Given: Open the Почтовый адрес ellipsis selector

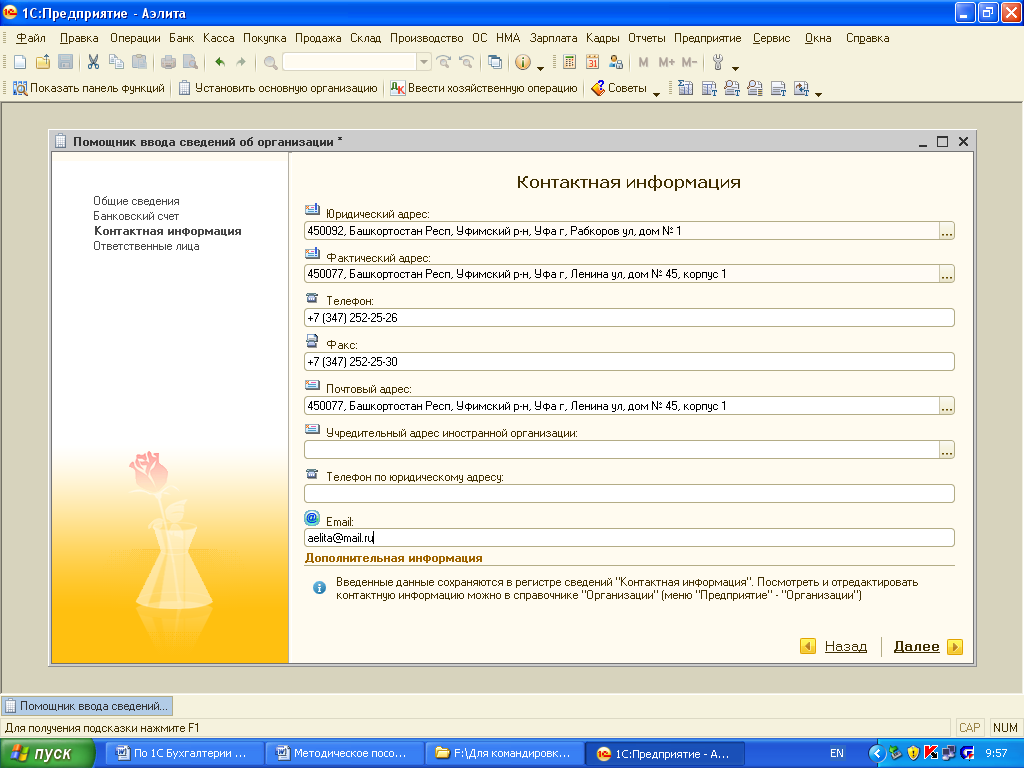Looking at the screenshot, I should point(946,406).
